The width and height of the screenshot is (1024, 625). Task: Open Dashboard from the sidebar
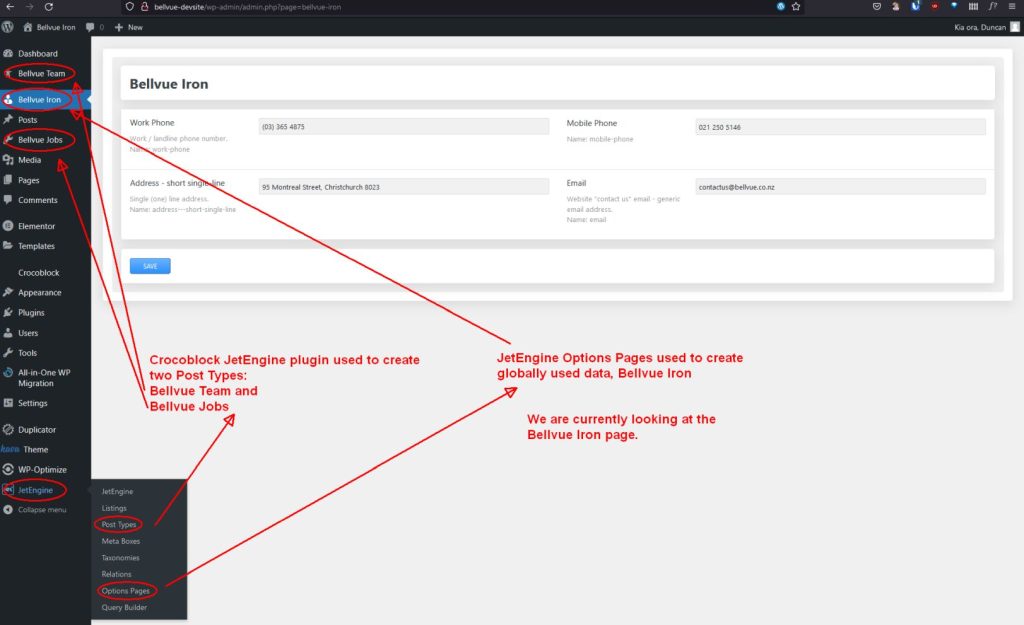pyautogui.click(x=37, y=53)
